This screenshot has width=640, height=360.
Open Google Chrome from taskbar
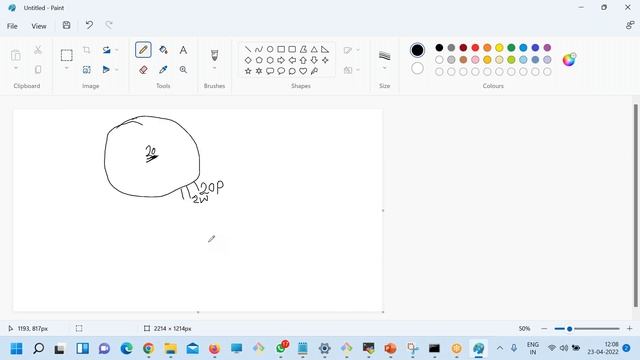(149, 349)
